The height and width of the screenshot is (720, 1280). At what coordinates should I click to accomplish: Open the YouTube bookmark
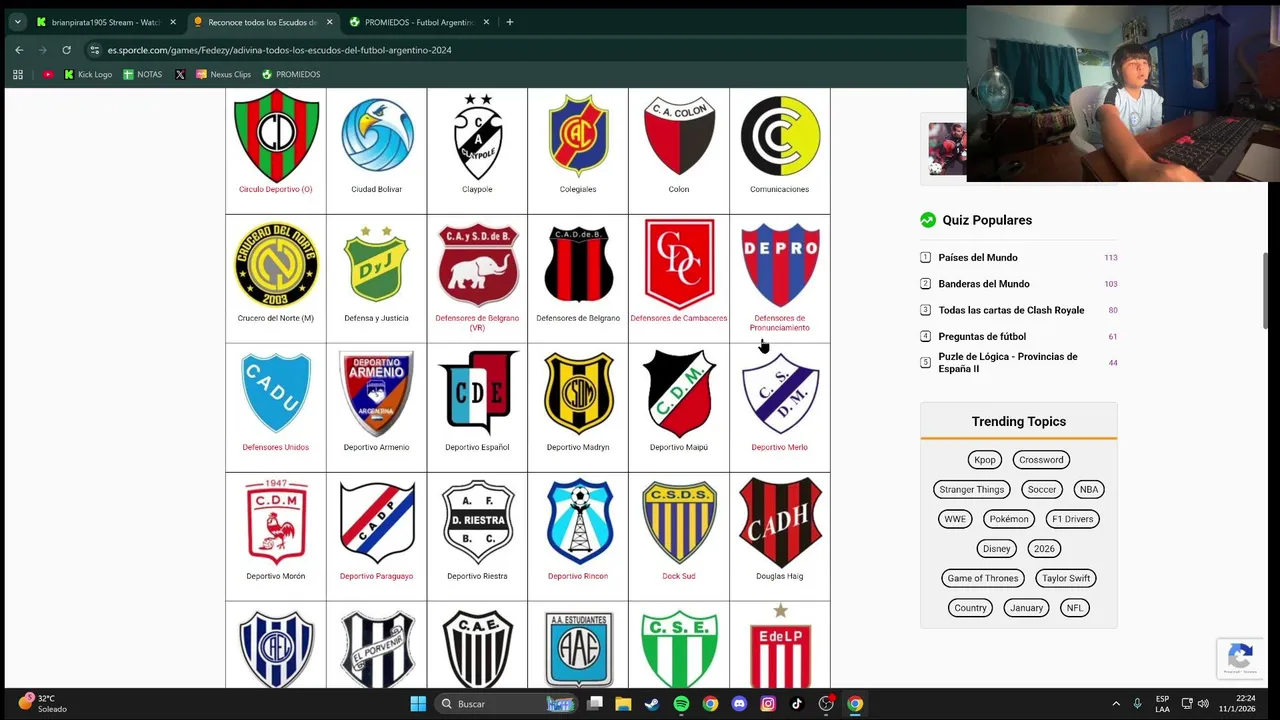[x=48, y=74]
